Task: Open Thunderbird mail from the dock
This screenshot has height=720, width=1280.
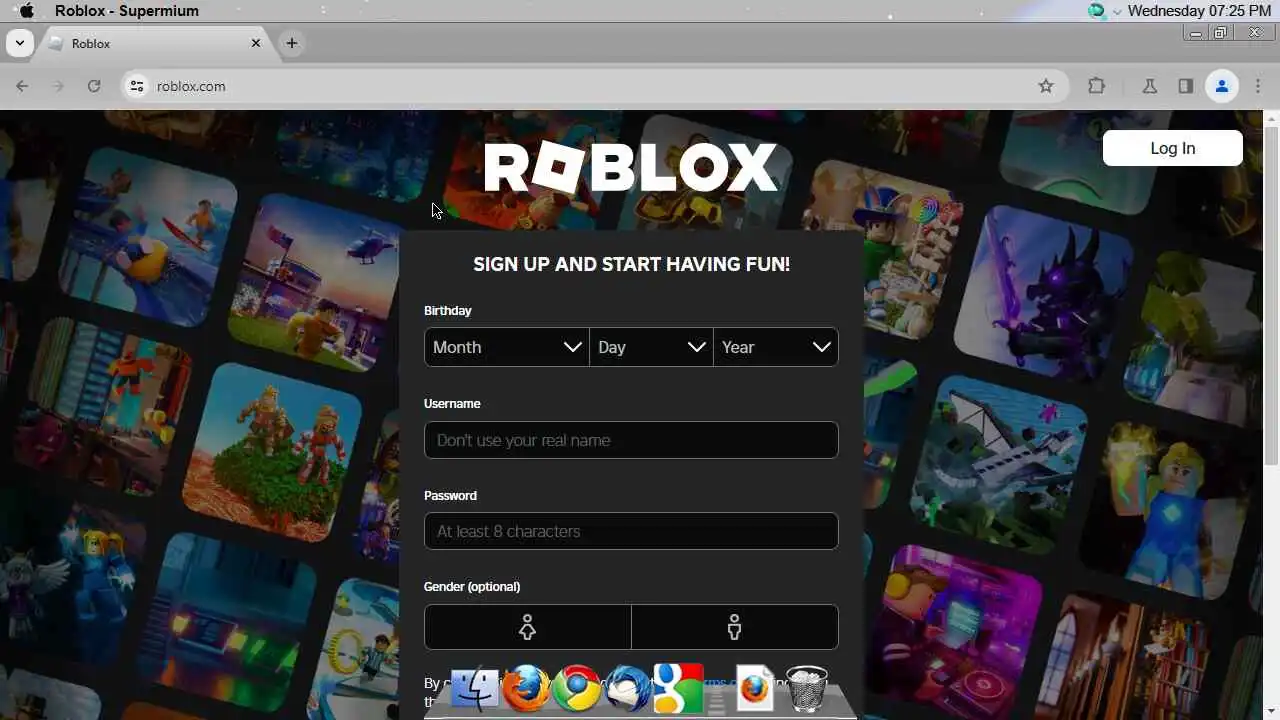Action: point(628,689)
